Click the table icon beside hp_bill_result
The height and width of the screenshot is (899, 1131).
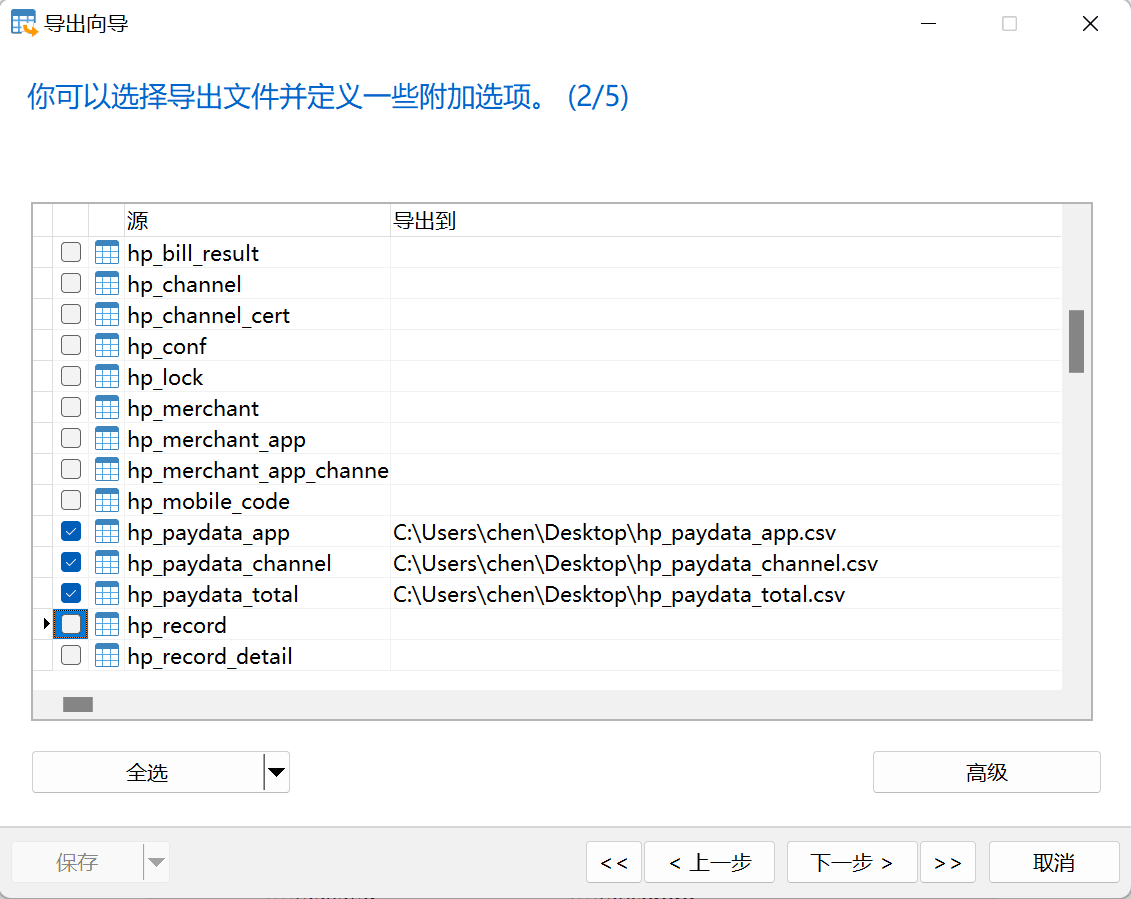[106, 252]
